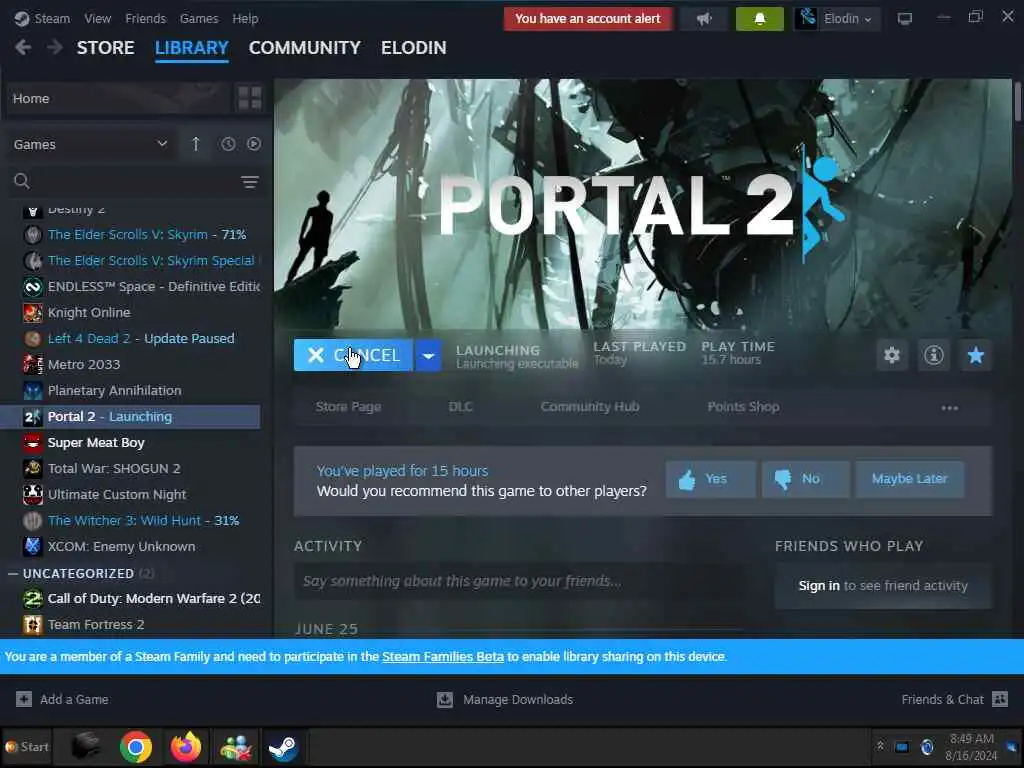Switch to Big Picture mode icon

904,18
